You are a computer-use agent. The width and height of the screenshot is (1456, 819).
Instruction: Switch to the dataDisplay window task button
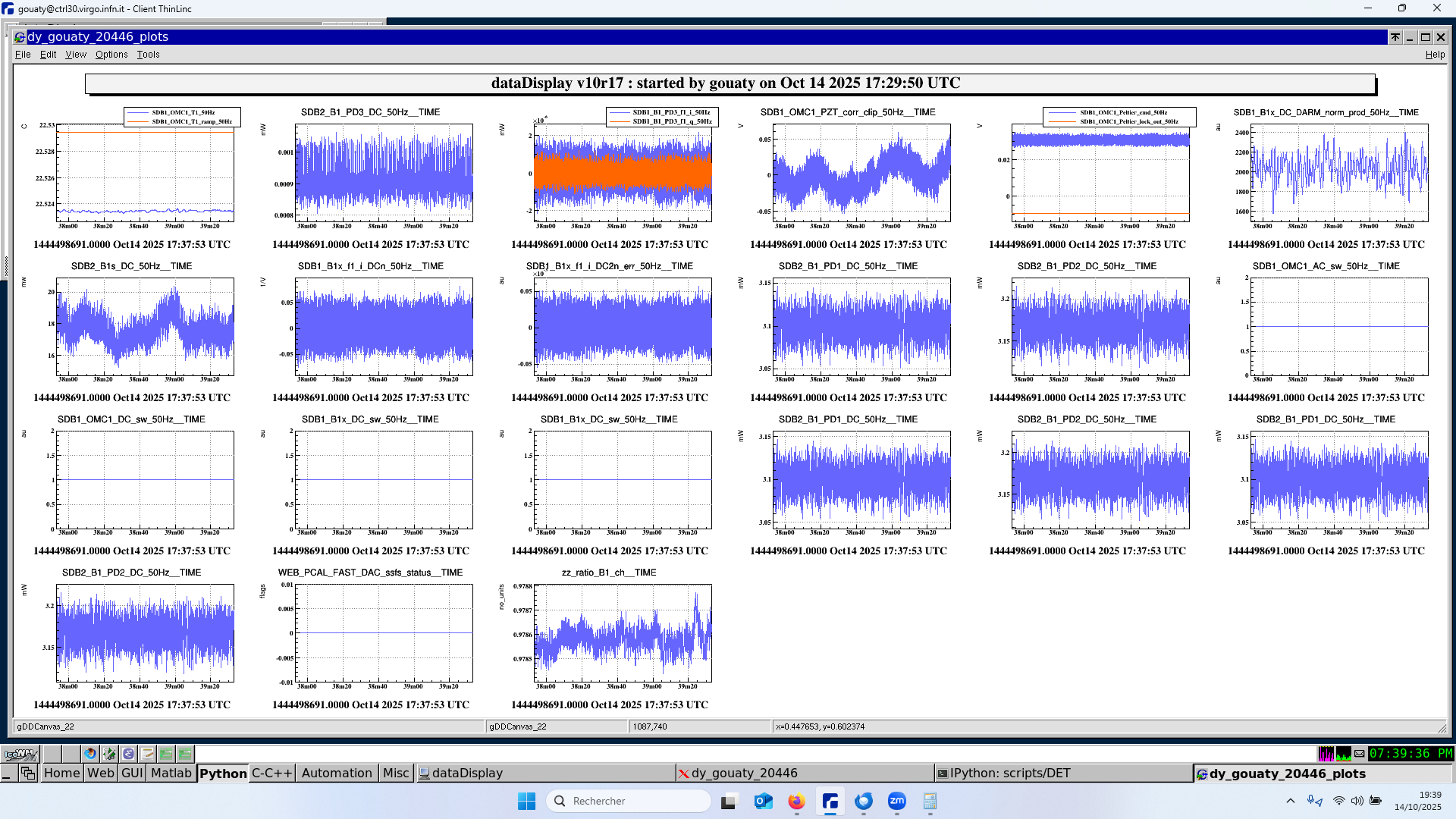click(x=467, y=773)
